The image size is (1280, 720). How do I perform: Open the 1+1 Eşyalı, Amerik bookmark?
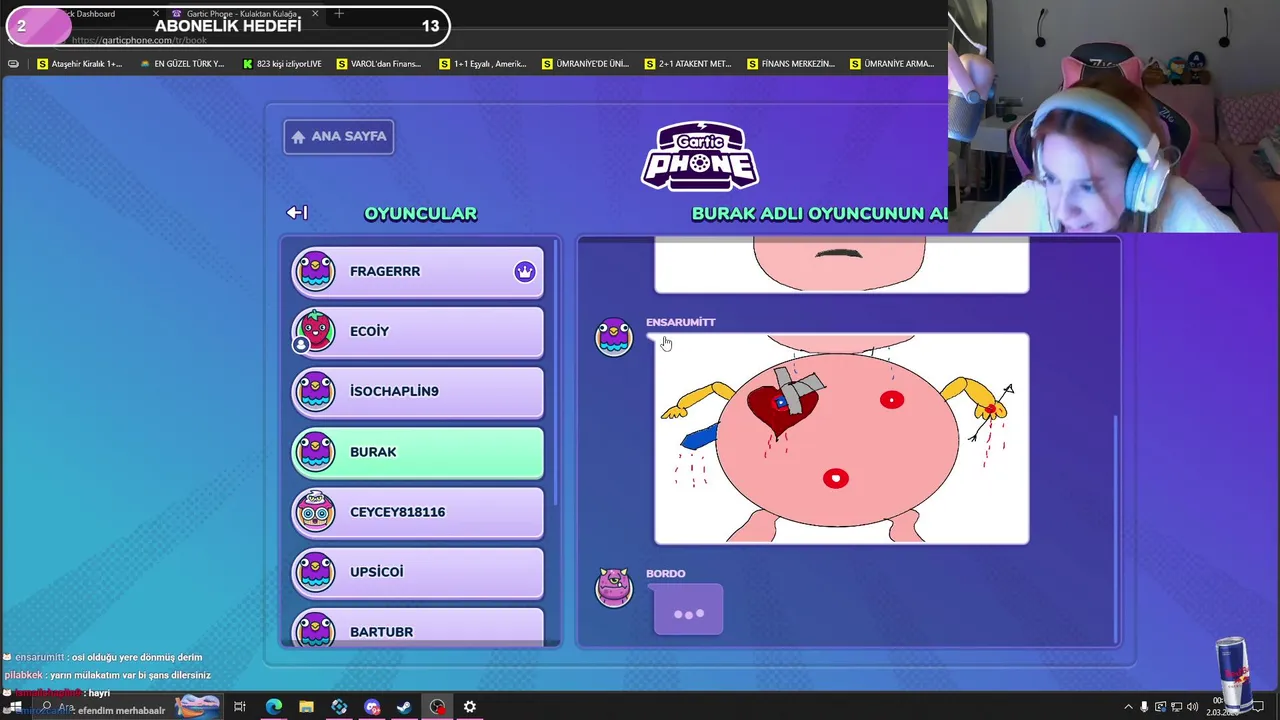coord(483,64)
